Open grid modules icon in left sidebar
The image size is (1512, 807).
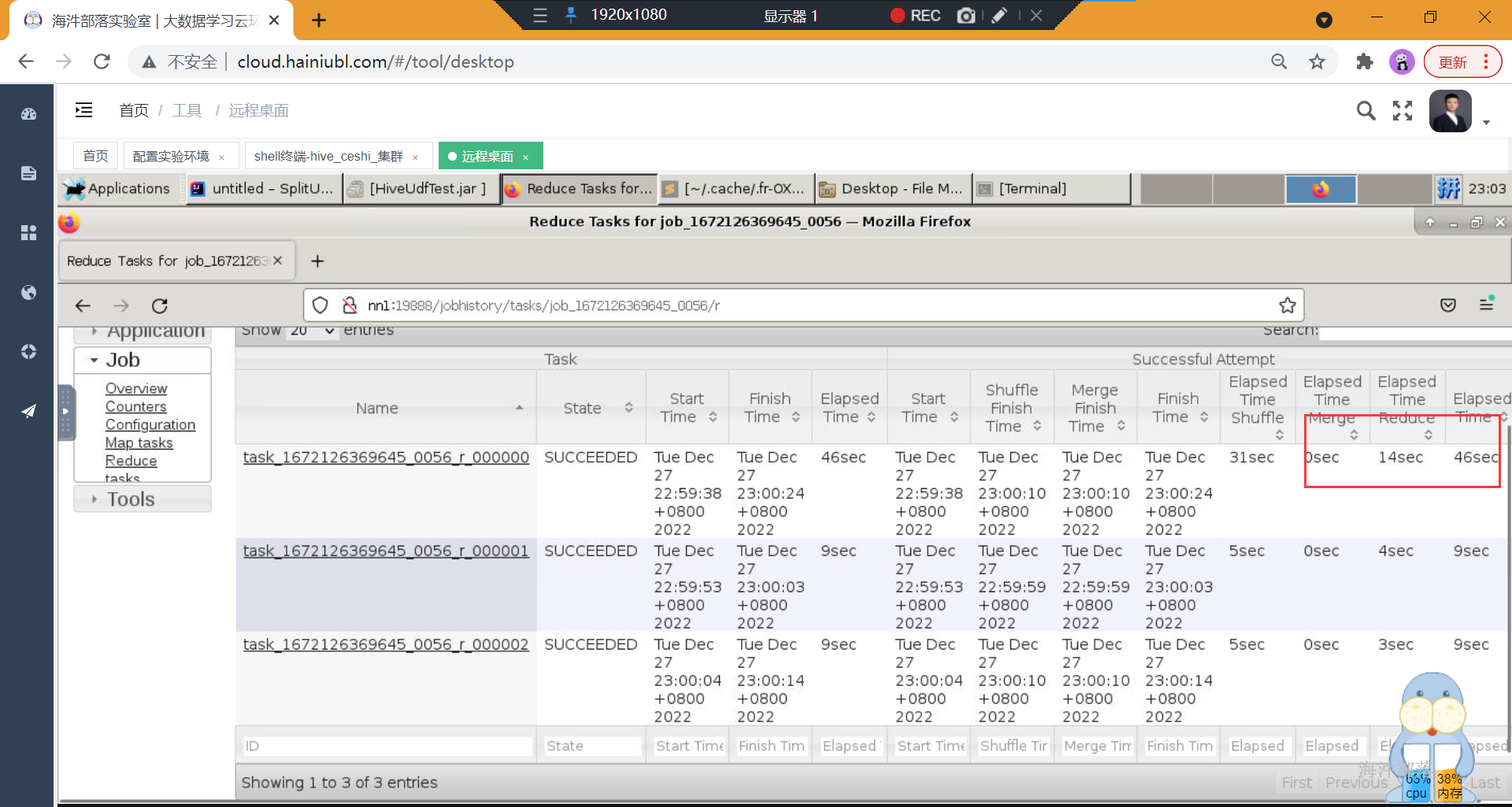(x=29, y=232)
